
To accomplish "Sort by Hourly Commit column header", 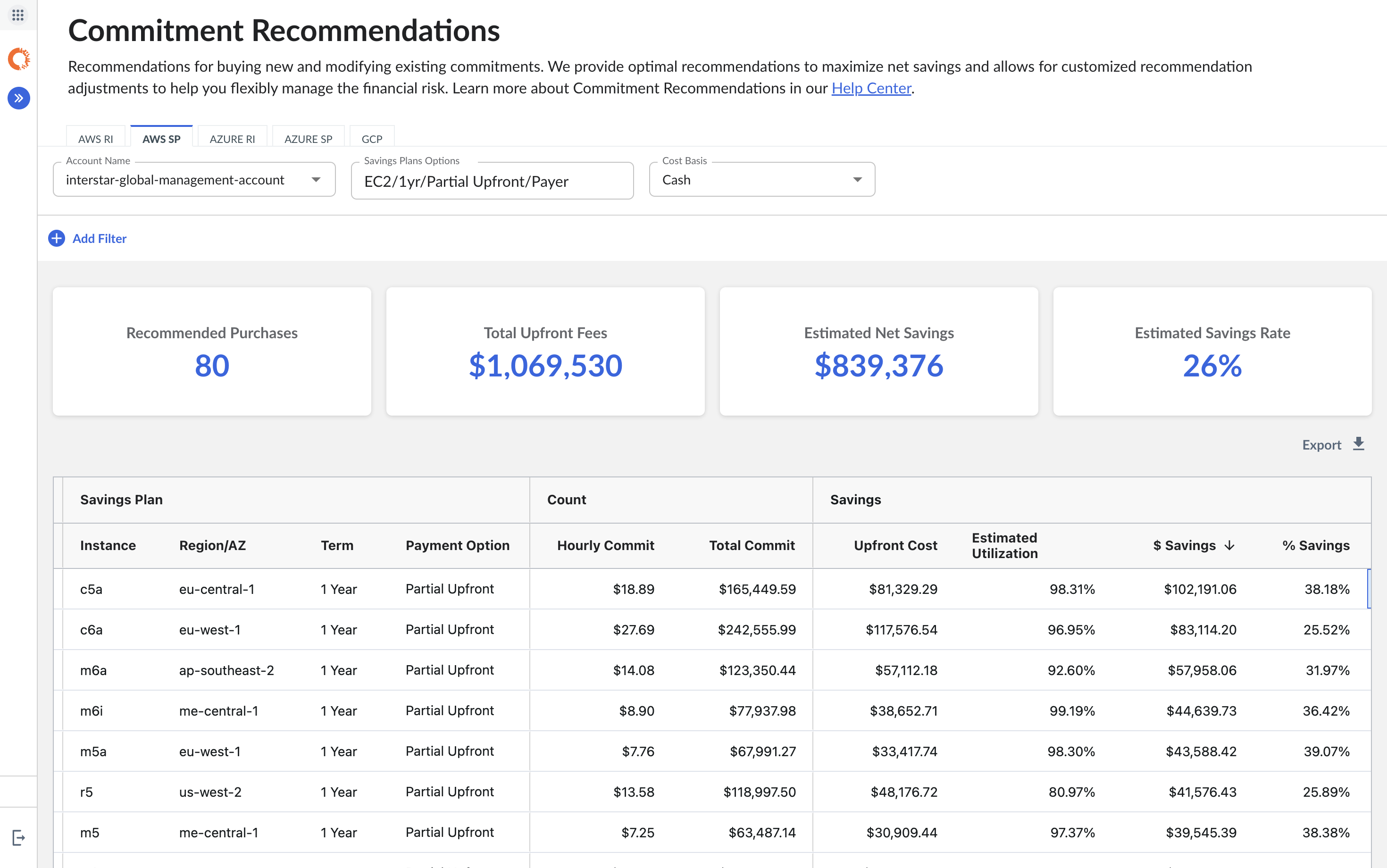I will point(606,545).
